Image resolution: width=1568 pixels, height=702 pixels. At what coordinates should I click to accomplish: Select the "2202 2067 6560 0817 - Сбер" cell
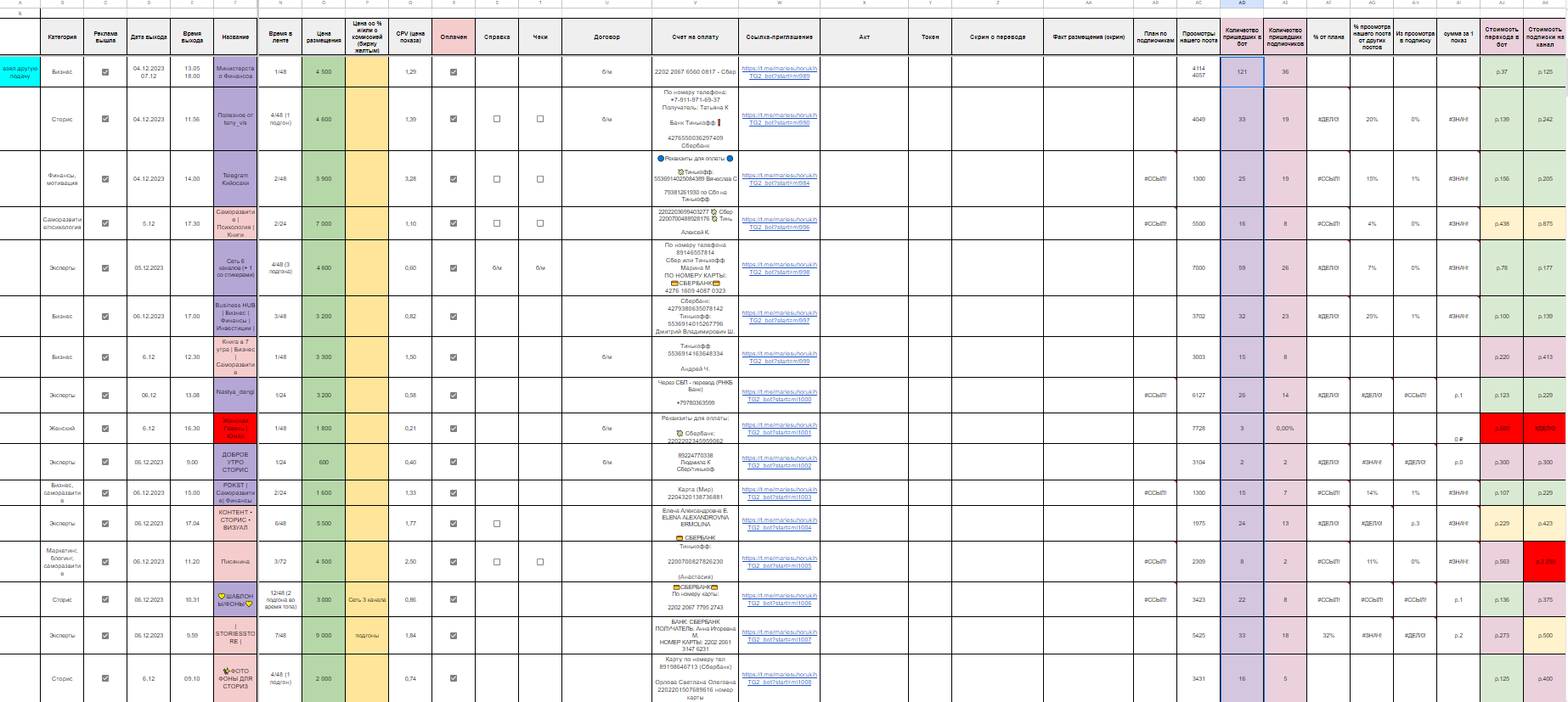tap(696, 72)
